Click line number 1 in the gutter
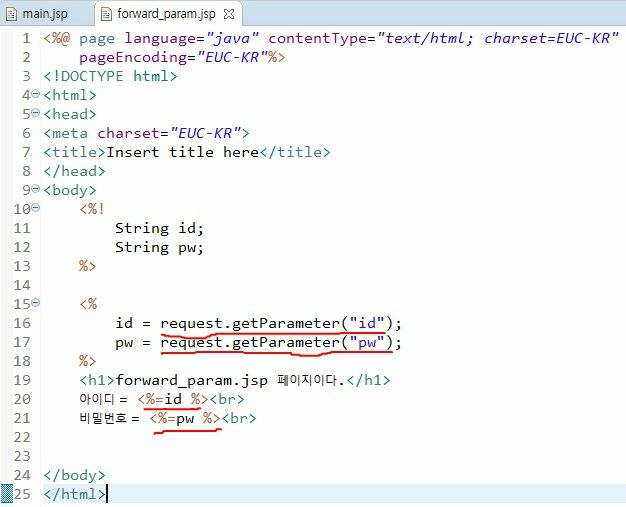 26,38
